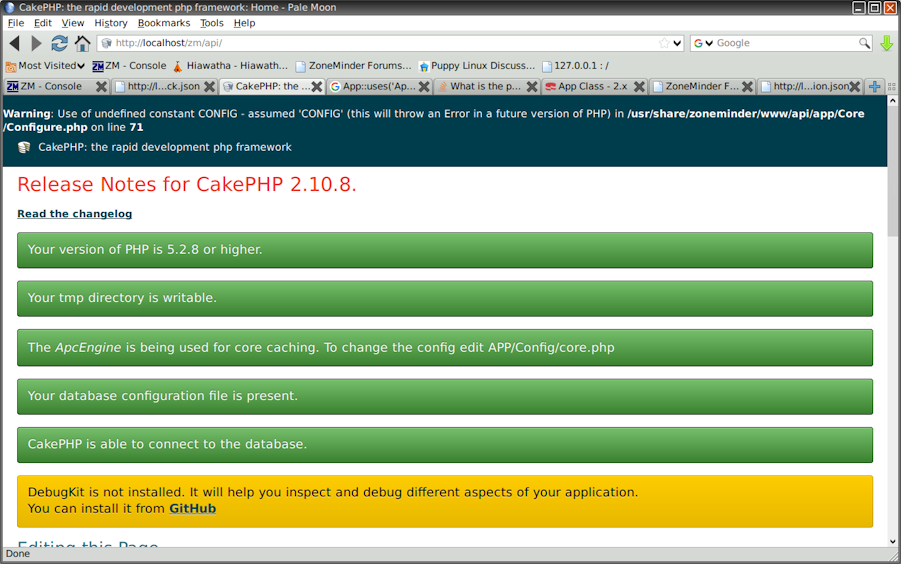Close the CakePHP tab
Viewport: 901px width, 564px height.
[317, 86]
